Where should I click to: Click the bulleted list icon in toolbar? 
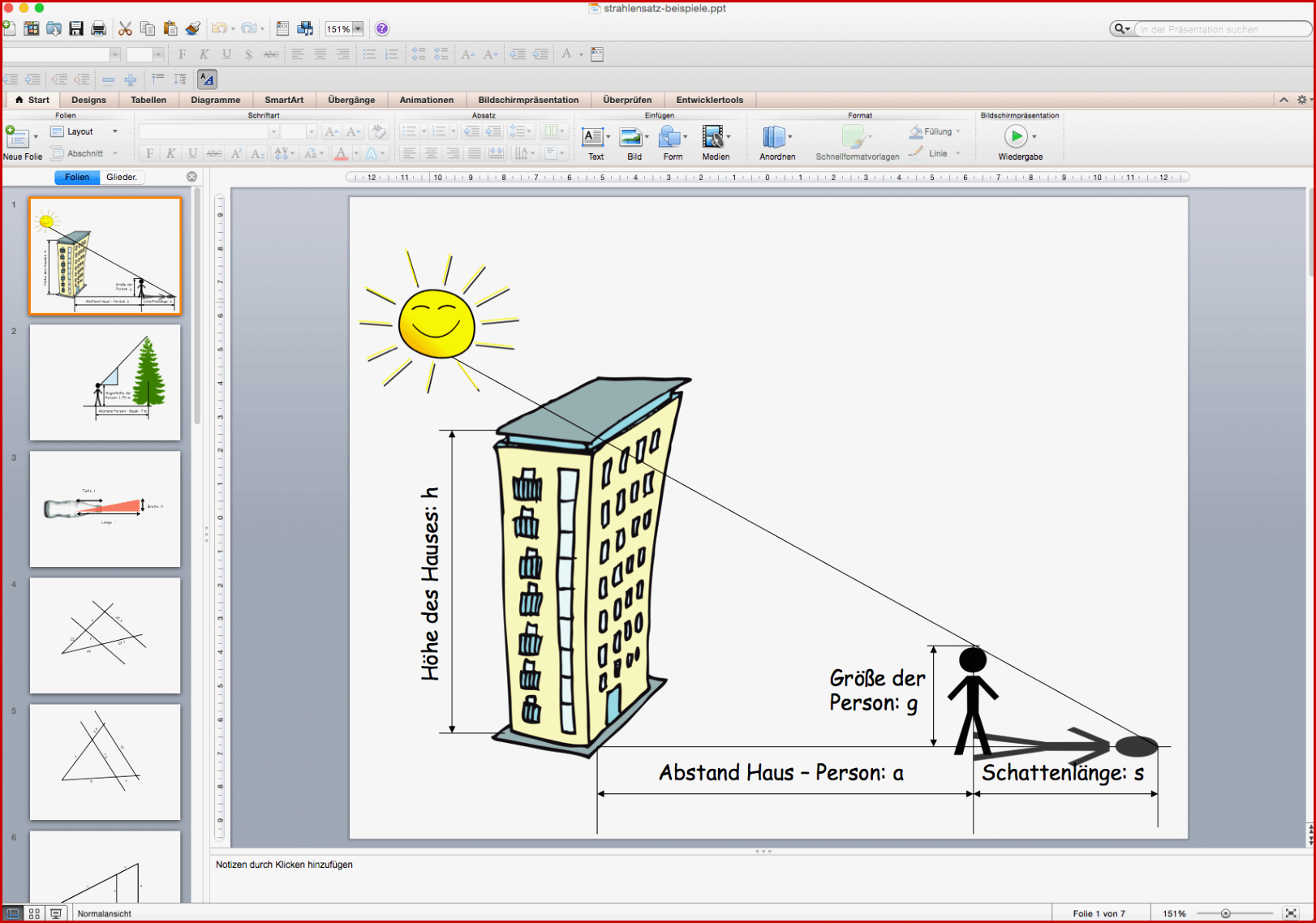[369, 54]
